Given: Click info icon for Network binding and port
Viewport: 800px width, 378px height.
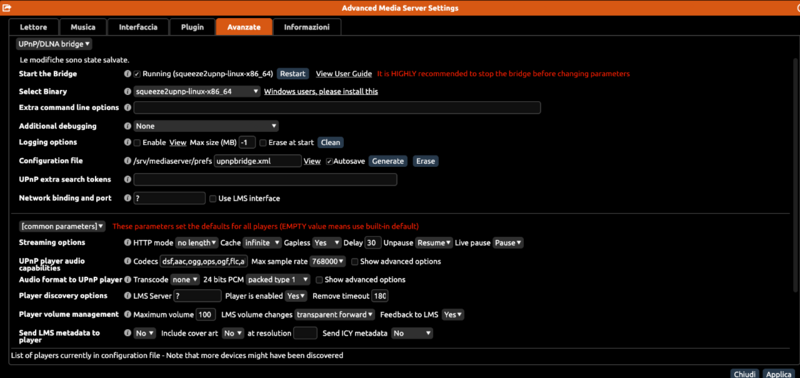Looking at the screenshot, I should tap(128, 198).
